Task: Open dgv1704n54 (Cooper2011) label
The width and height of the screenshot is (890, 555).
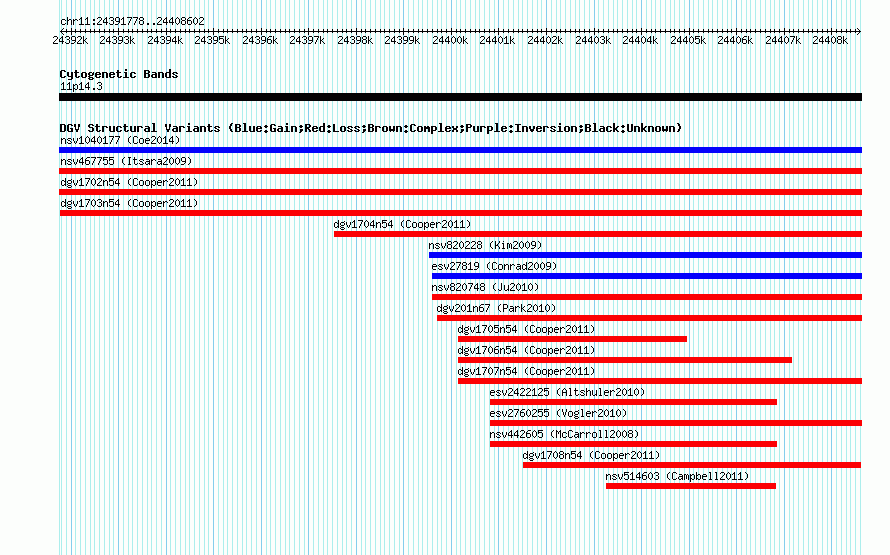Action: (402, 224)
